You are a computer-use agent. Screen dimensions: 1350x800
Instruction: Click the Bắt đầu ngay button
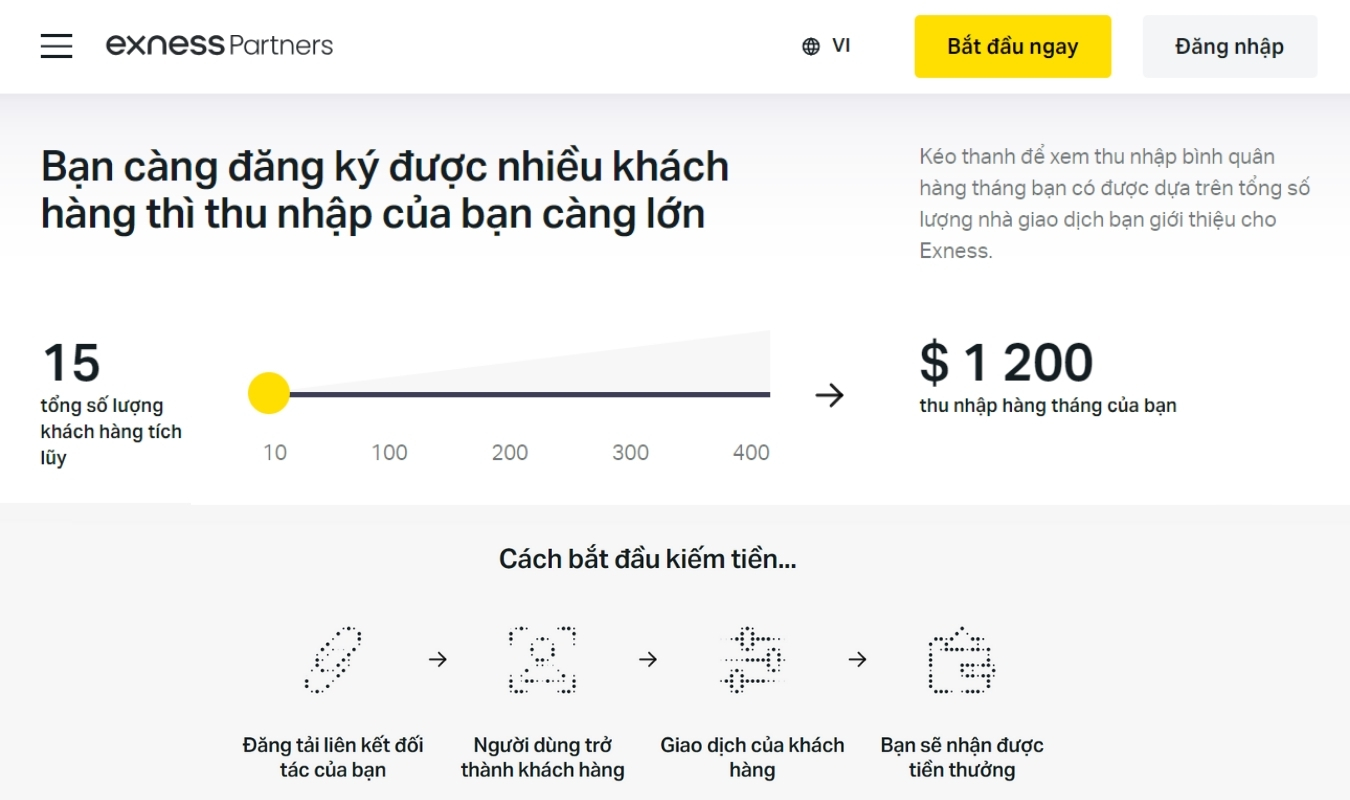tap(1012, 46)
